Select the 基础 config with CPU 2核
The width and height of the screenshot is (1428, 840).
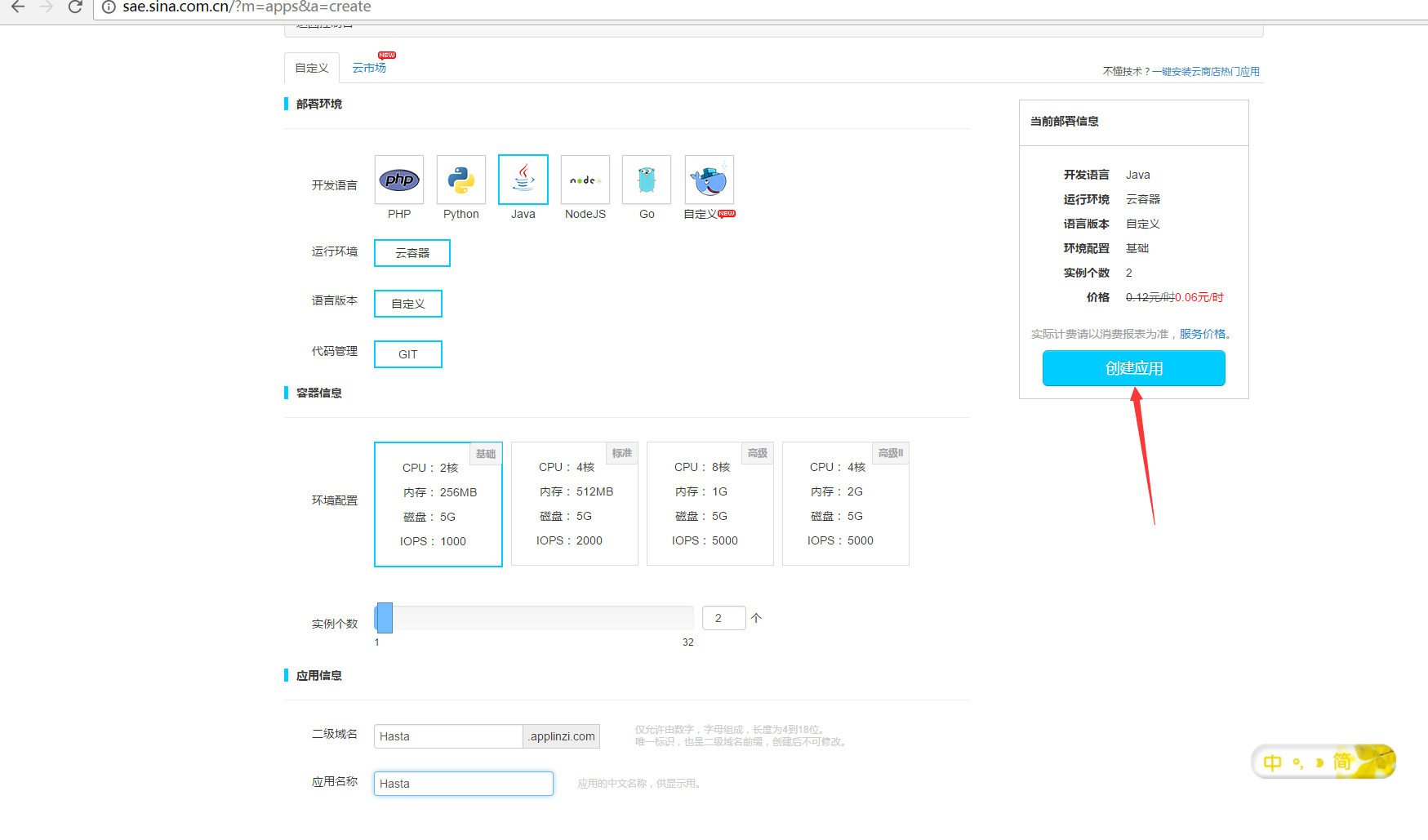tap(438, 504)
